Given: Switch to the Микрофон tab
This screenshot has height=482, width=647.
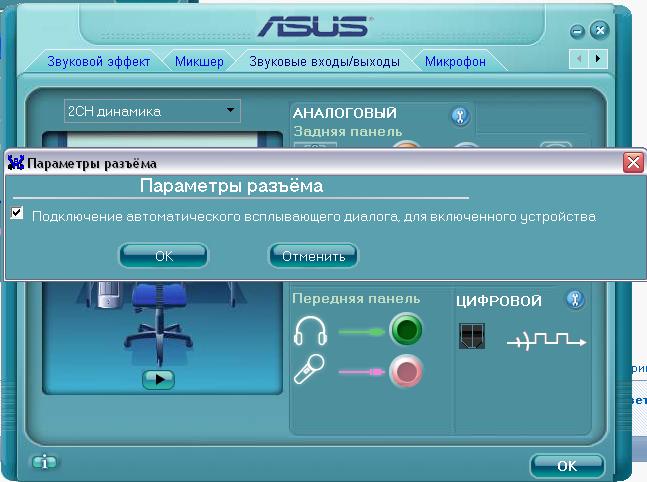Looking at the screenshot, I should tap(455, 61).
